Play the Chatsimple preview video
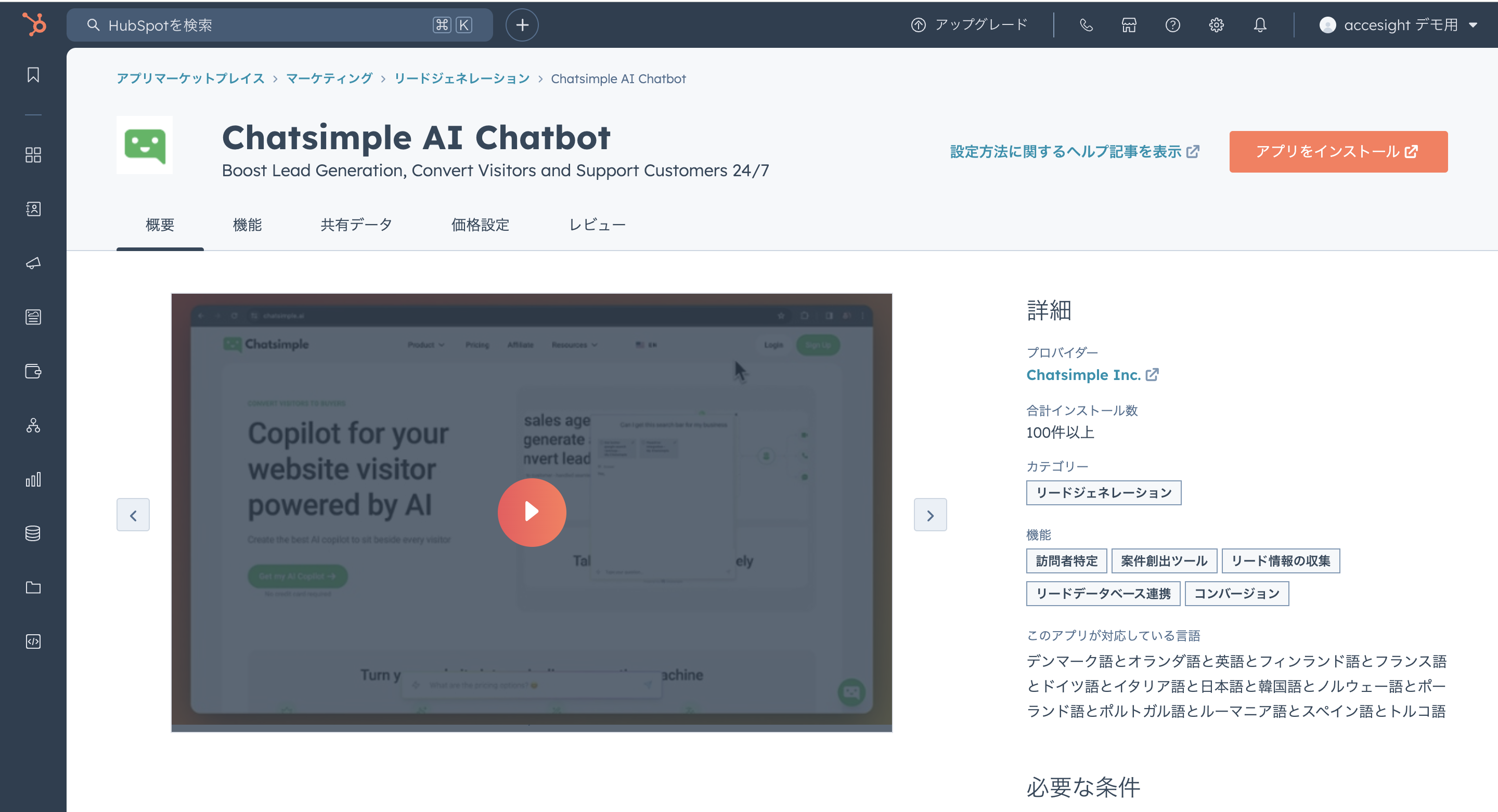The image size is (1498, 812). pyautogui.click(x=532, y=512)
